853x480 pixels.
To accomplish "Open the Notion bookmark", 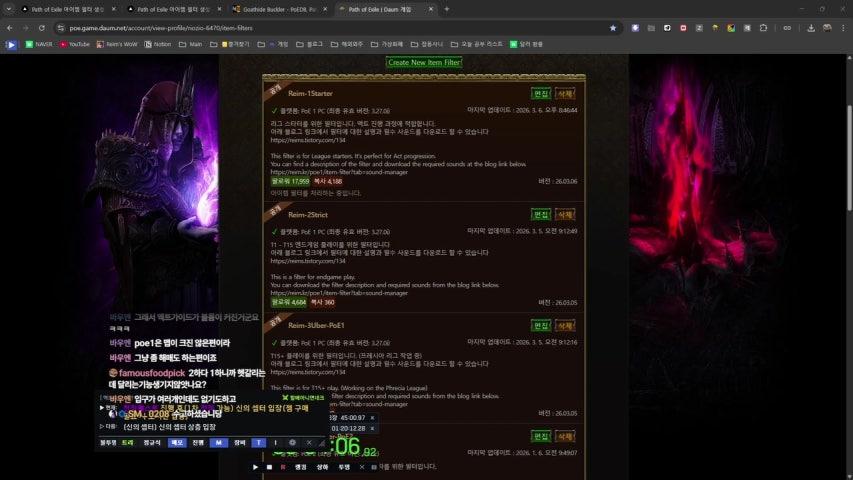I will point(158,44).
